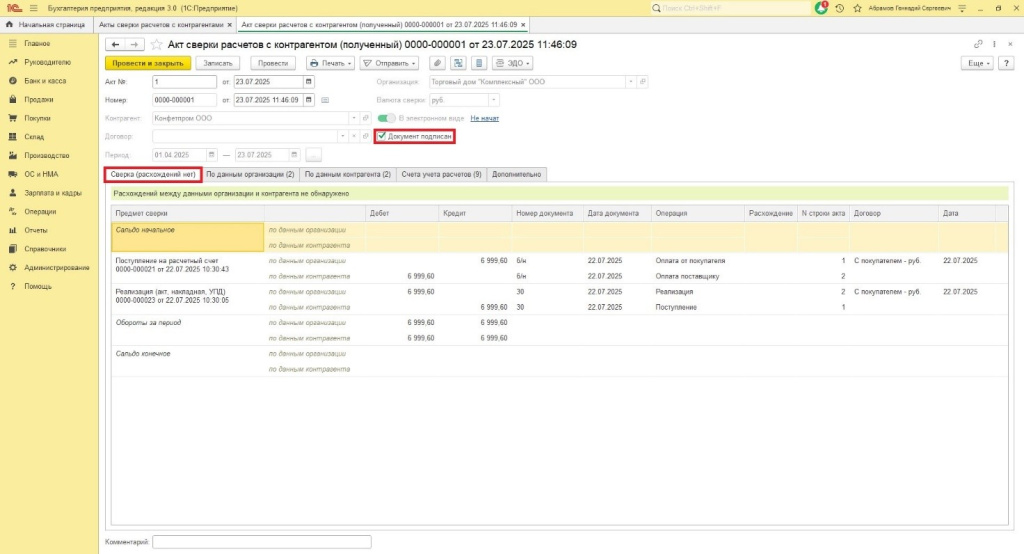Open the Счета учета расчетов tab
Image resolution: width=1024 pixels, height=554 pixels.
pyautogui.click(x=441, y=174)
